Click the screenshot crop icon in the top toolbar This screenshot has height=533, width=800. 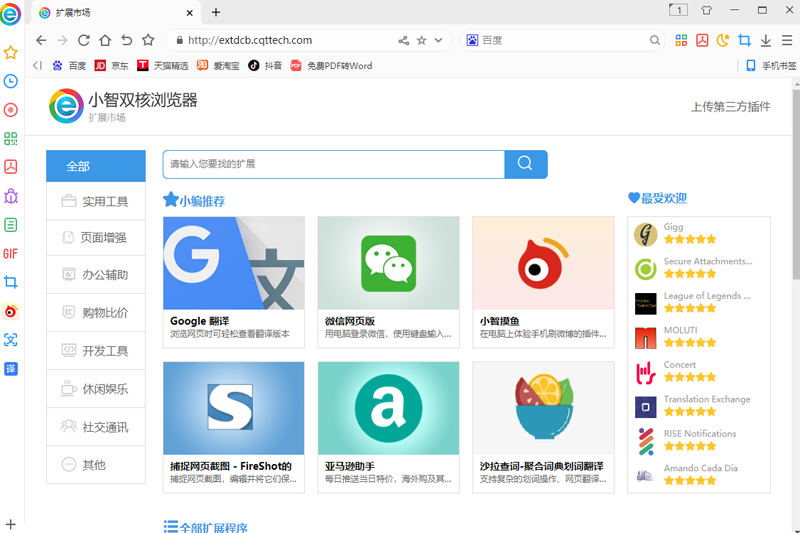tap(744, 40)
